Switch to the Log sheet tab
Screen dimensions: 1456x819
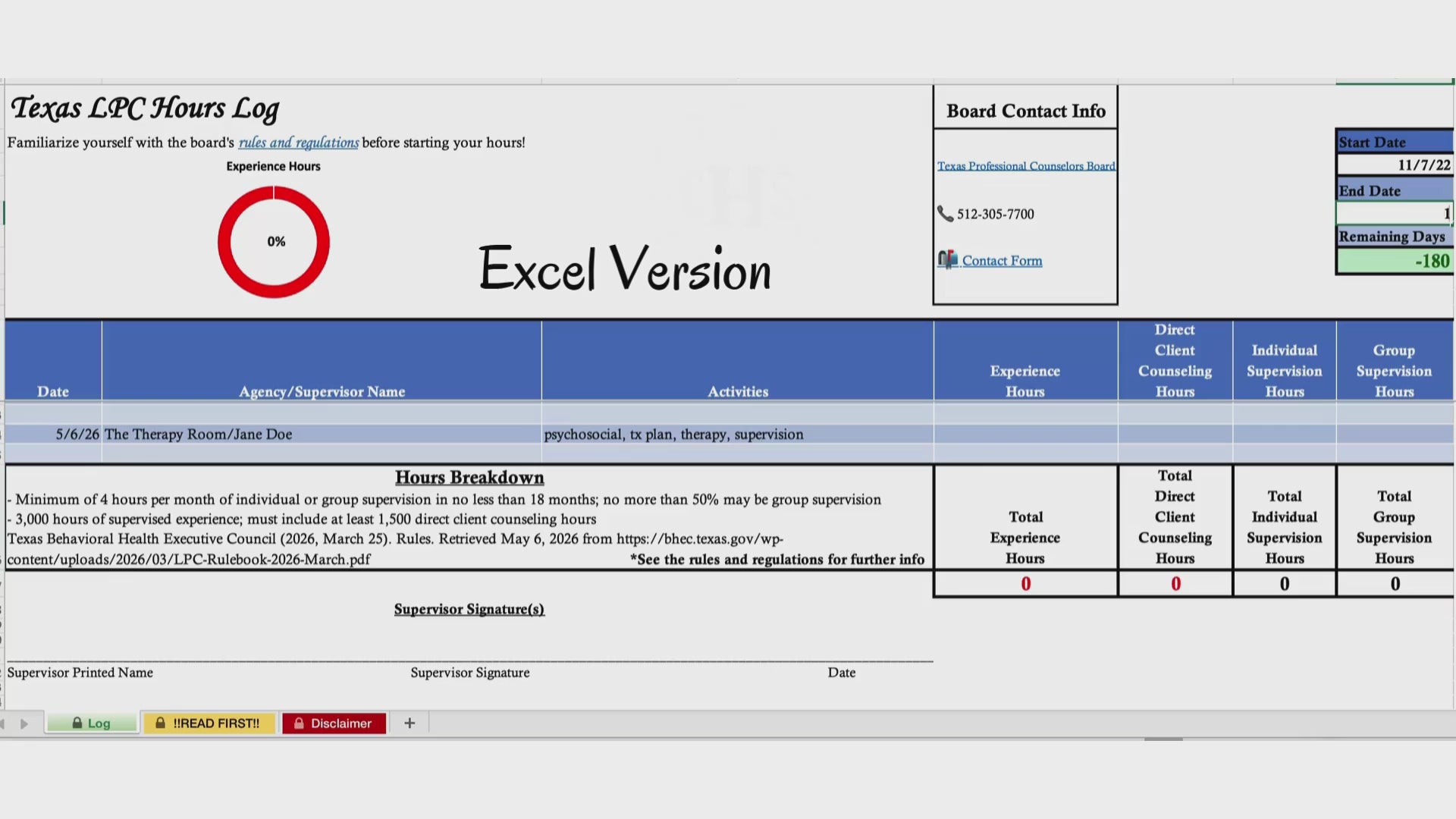pyautogui.click(x=92, y=723)
